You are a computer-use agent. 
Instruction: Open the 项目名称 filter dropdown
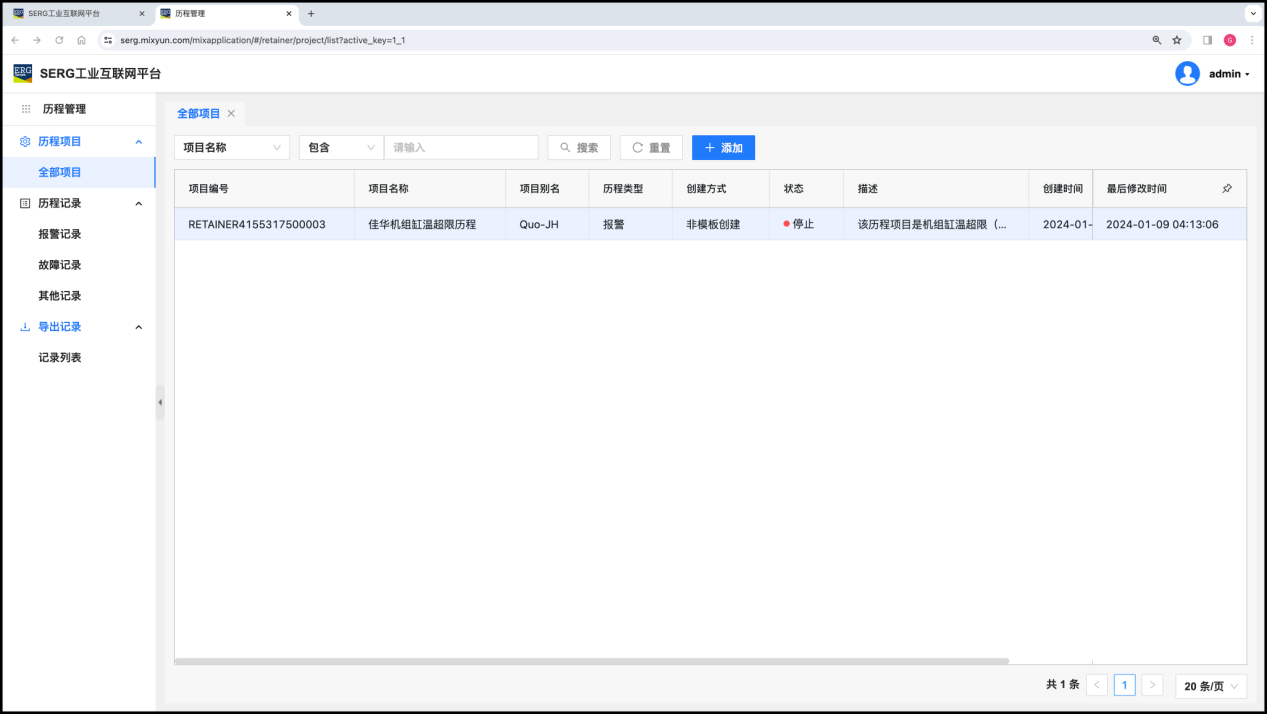(x=232, y=148)
